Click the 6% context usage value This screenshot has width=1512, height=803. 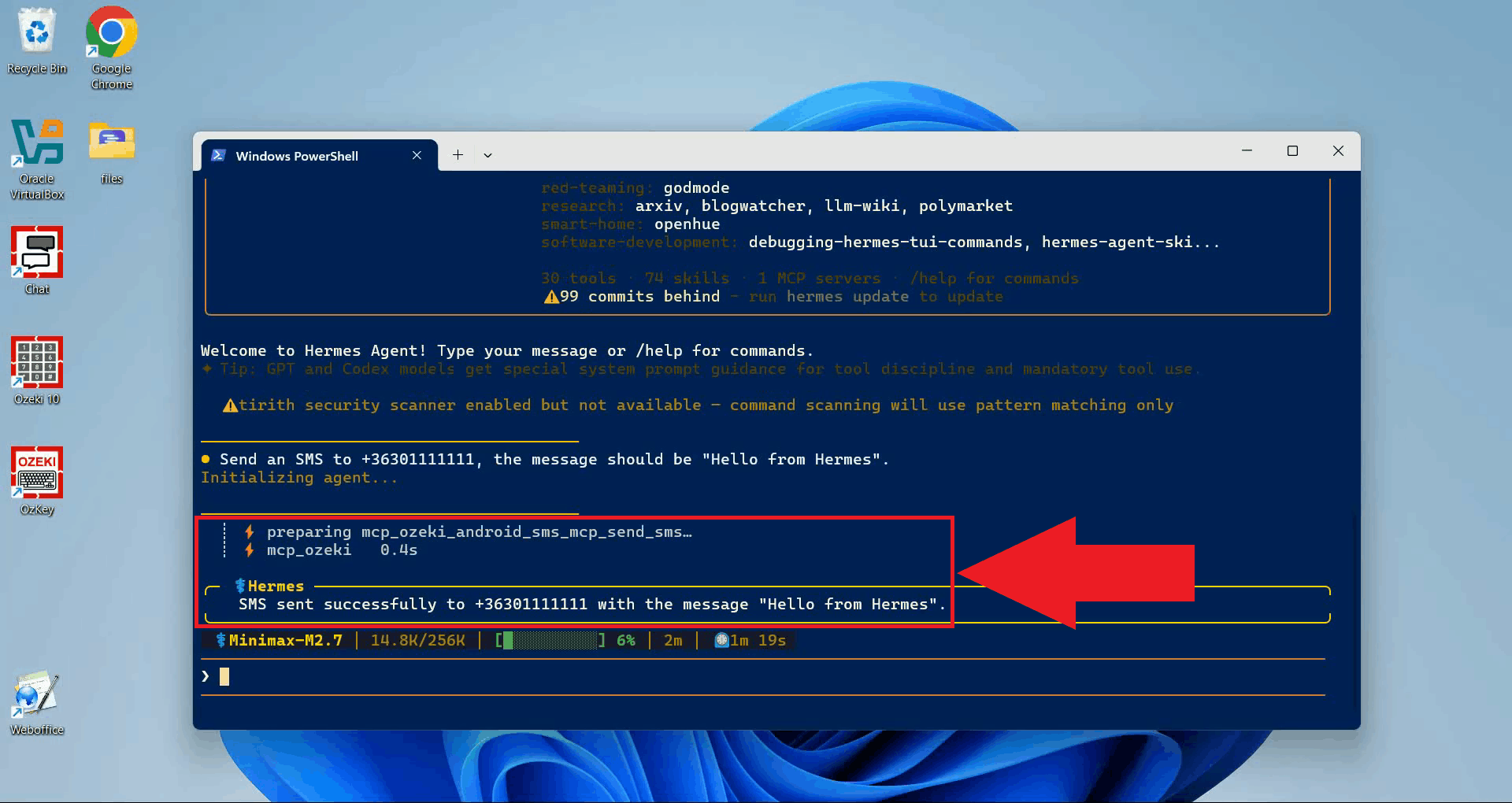626,640
